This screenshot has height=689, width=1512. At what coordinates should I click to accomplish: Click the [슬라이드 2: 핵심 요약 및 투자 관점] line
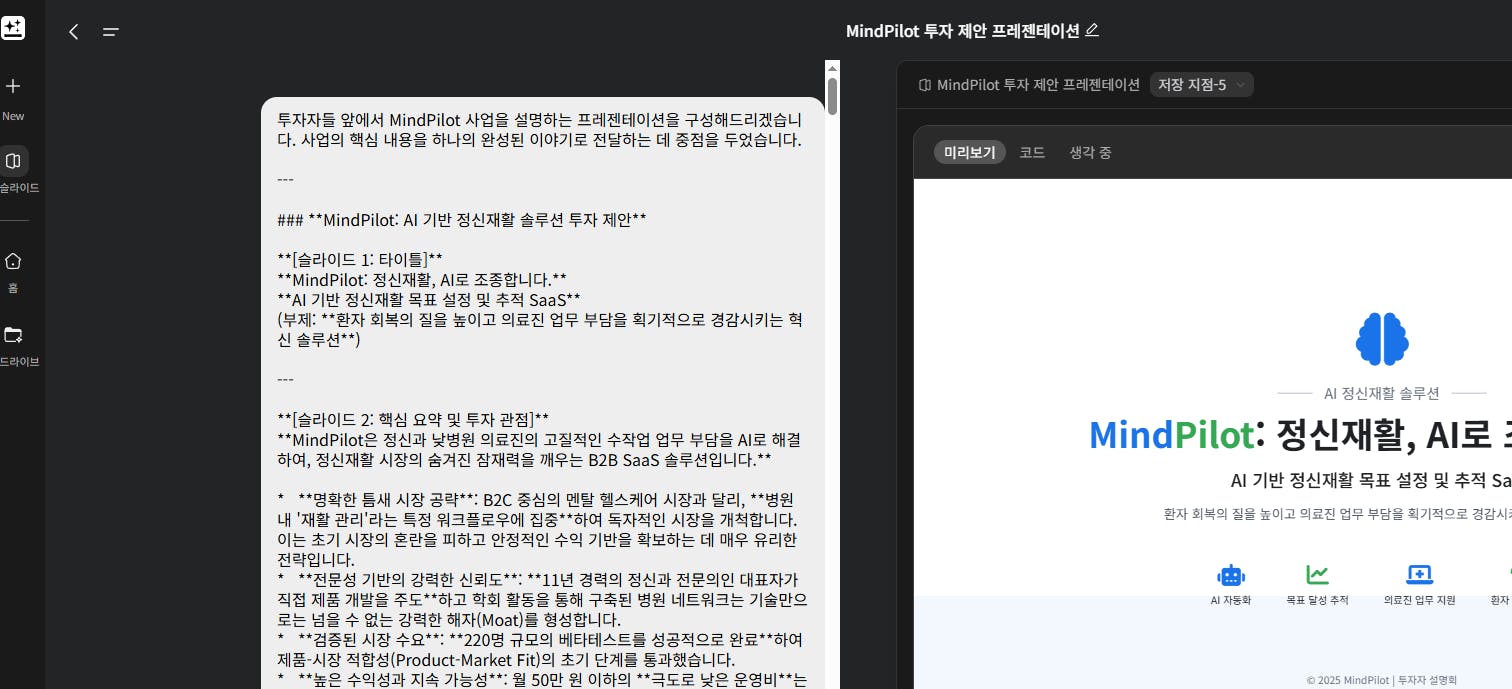[413, 419]
